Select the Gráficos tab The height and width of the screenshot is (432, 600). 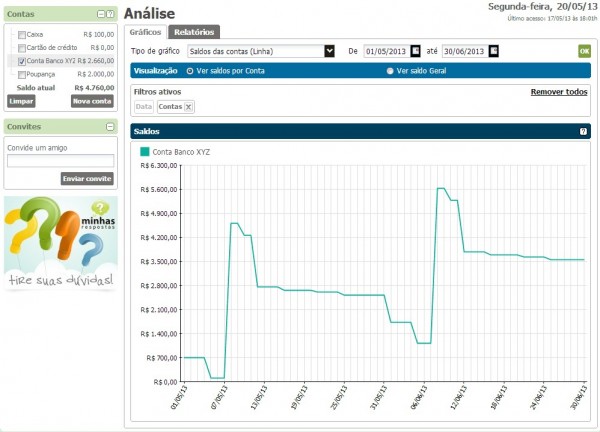pyautogui.click(x=147, y=32)
